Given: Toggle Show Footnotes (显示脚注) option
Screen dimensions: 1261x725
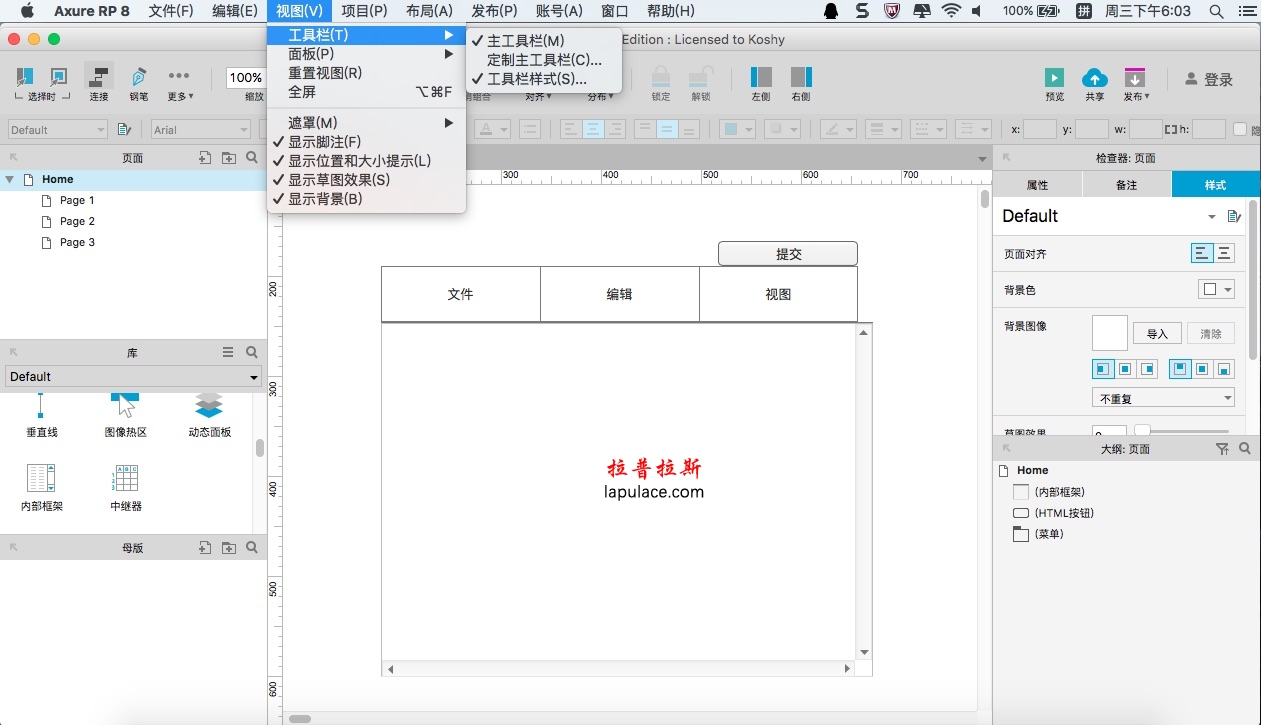Looking at the screenshot, I should point(324,142).
